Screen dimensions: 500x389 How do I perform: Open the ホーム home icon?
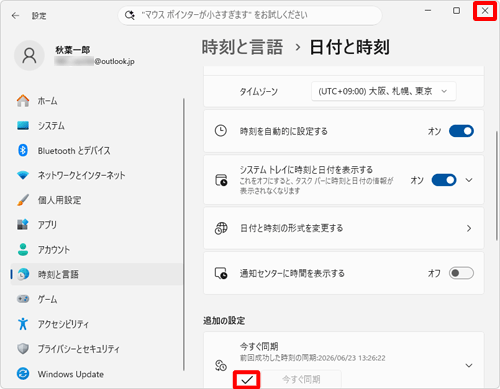[23, 101]
